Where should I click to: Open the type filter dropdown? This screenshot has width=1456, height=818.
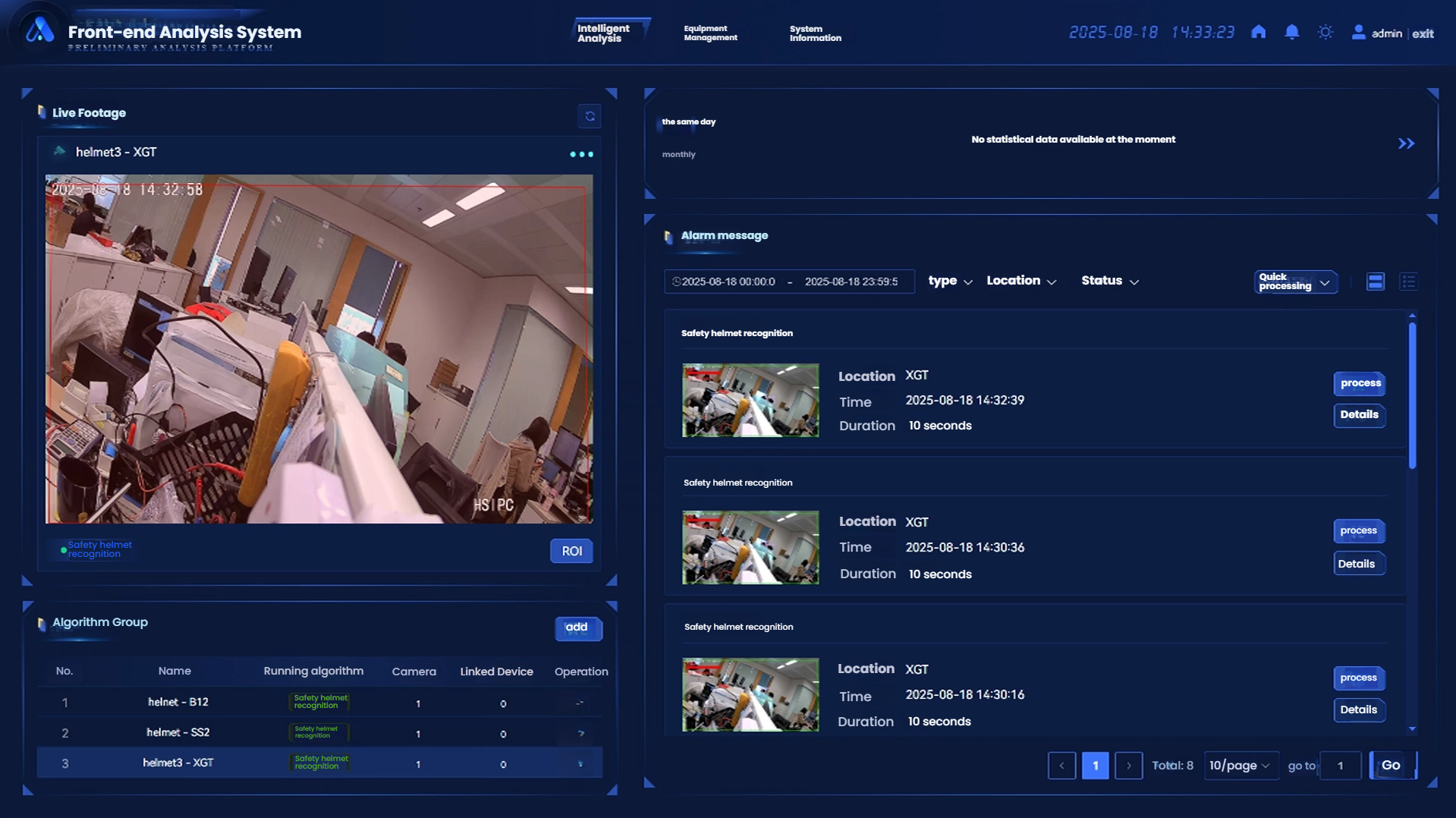point(948,281)
